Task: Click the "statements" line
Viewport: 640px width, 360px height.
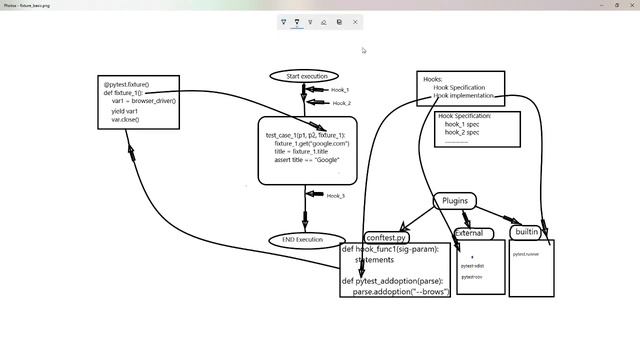Action: point(374,260)
